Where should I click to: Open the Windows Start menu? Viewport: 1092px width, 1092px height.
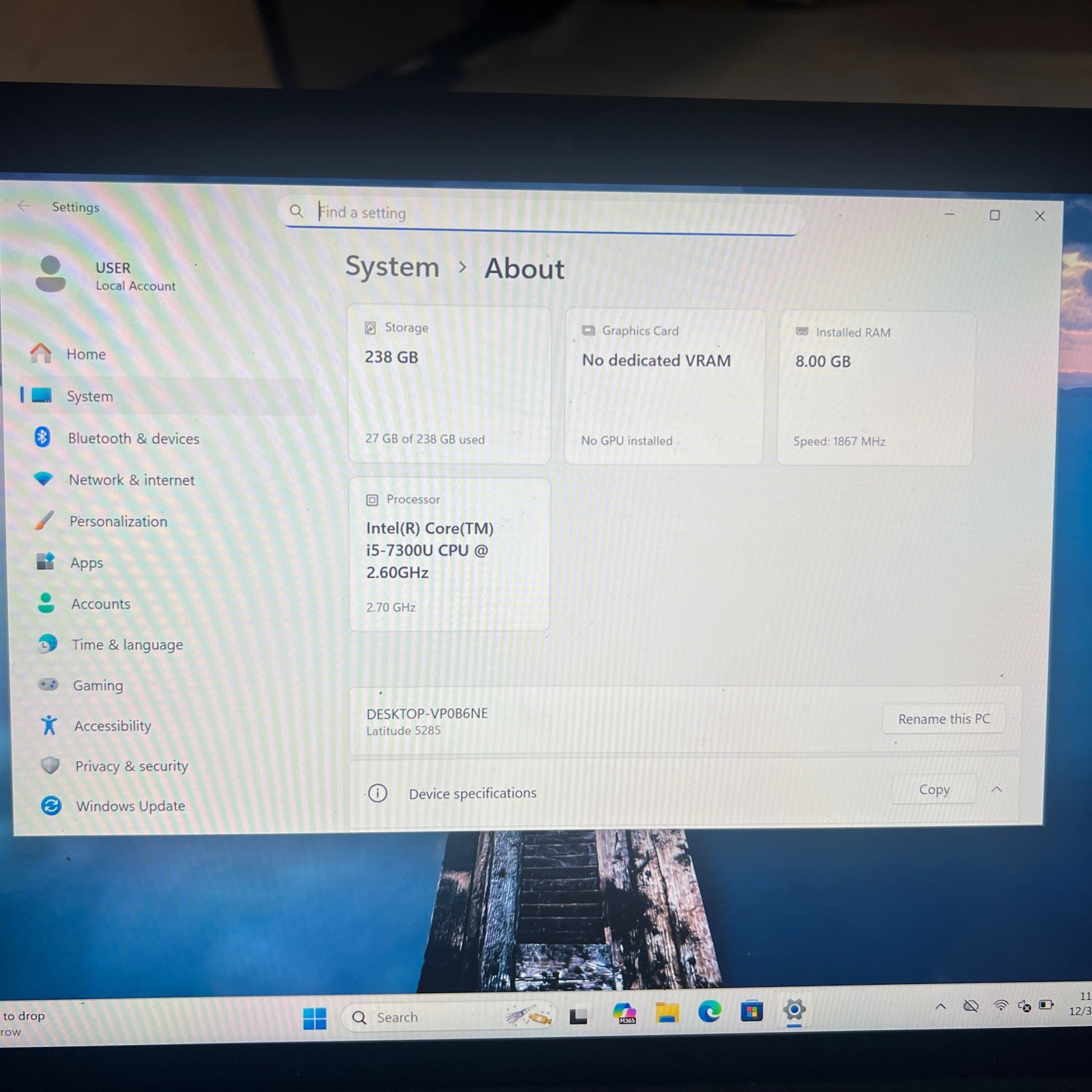coord(315,1018)
